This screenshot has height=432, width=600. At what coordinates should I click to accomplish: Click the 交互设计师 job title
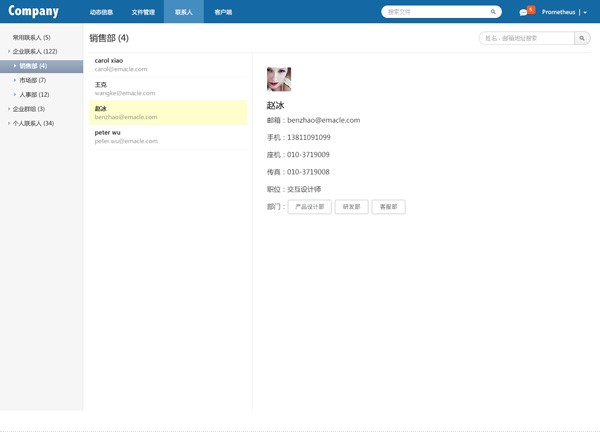coord(304,189)
